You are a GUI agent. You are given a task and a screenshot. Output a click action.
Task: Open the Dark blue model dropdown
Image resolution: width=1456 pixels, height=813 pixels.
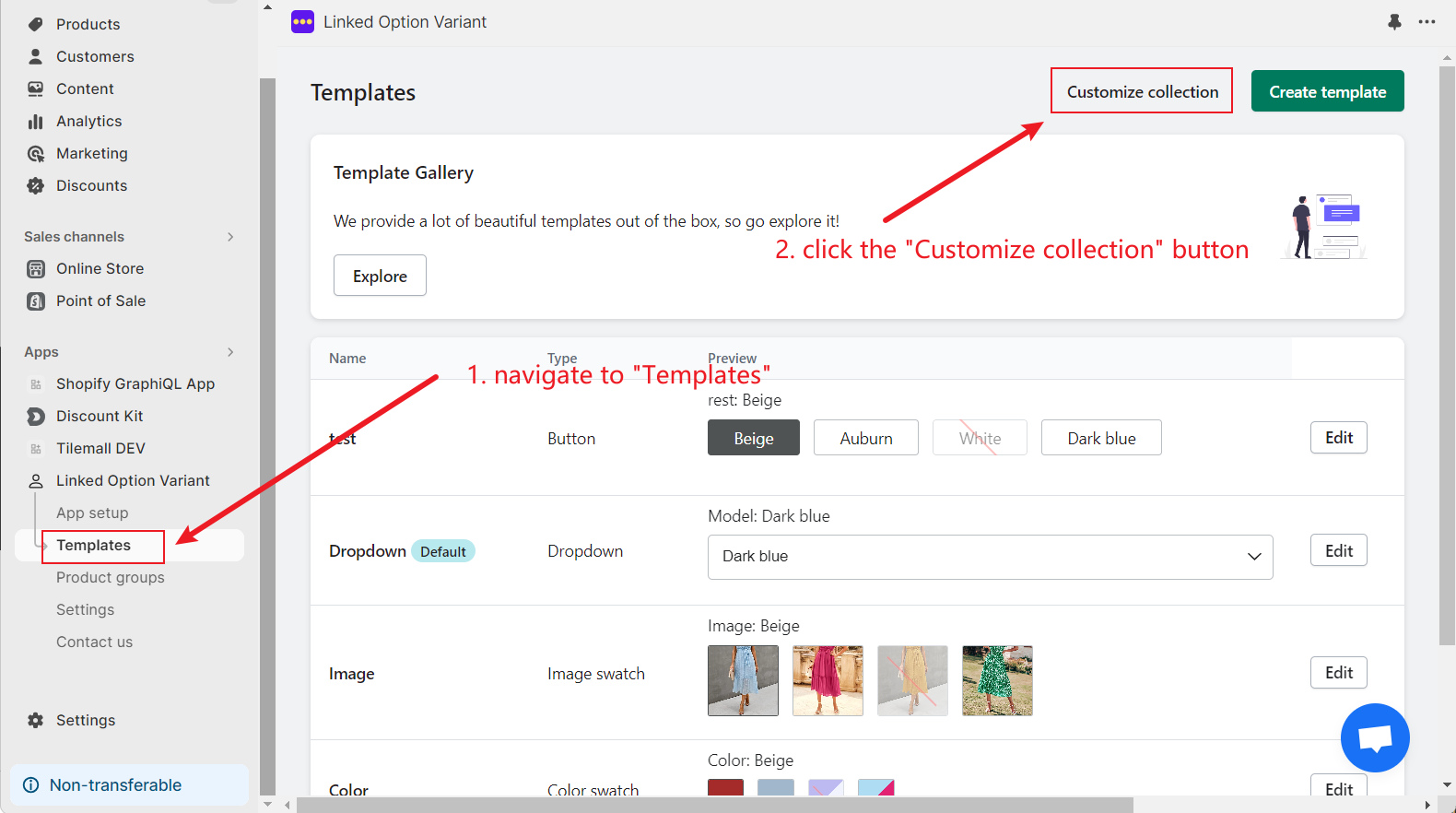(x=990, y=557)
